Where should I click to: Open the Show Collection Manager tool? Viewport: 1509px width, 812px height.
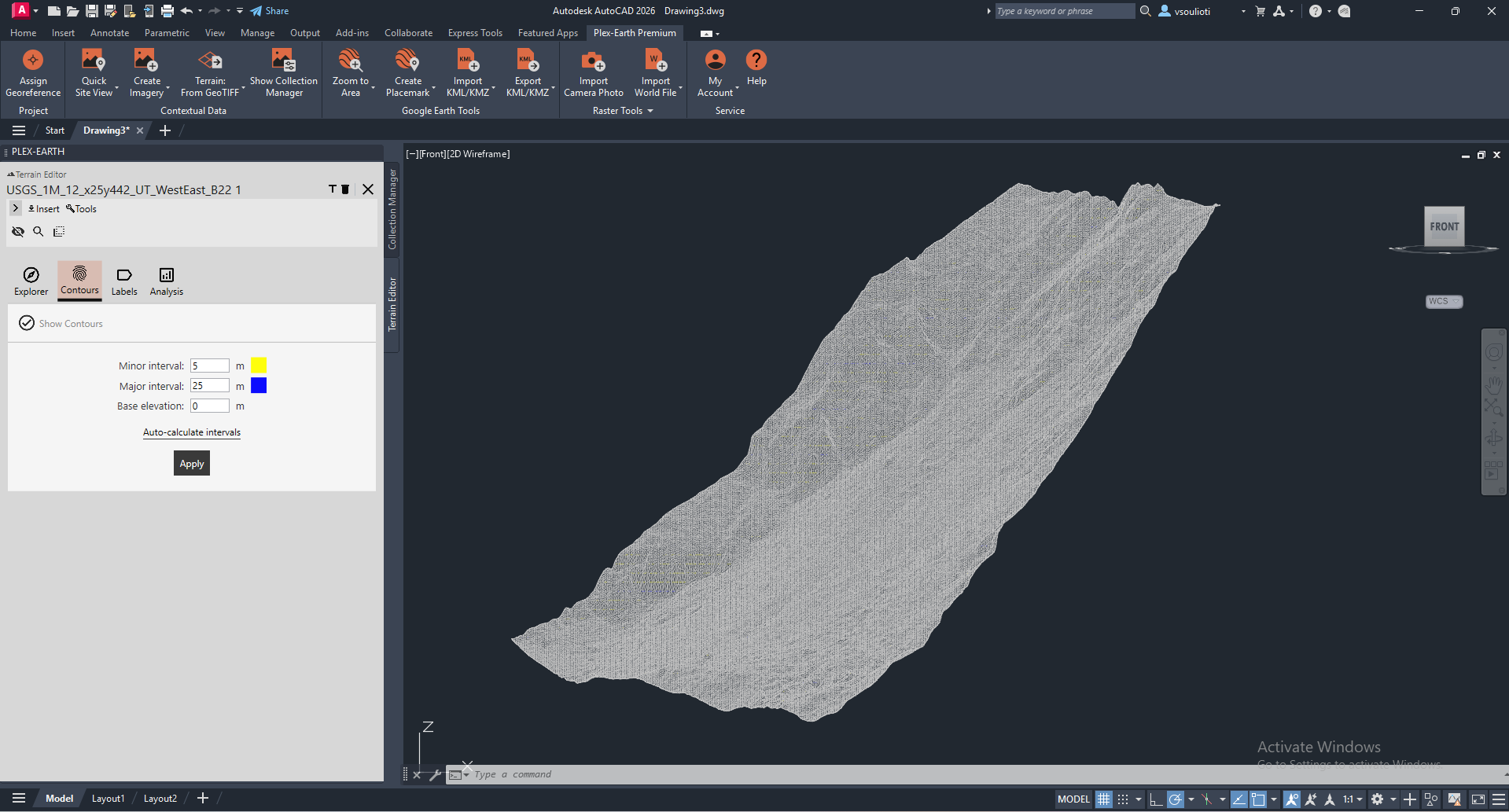click(x=283, y=61)
